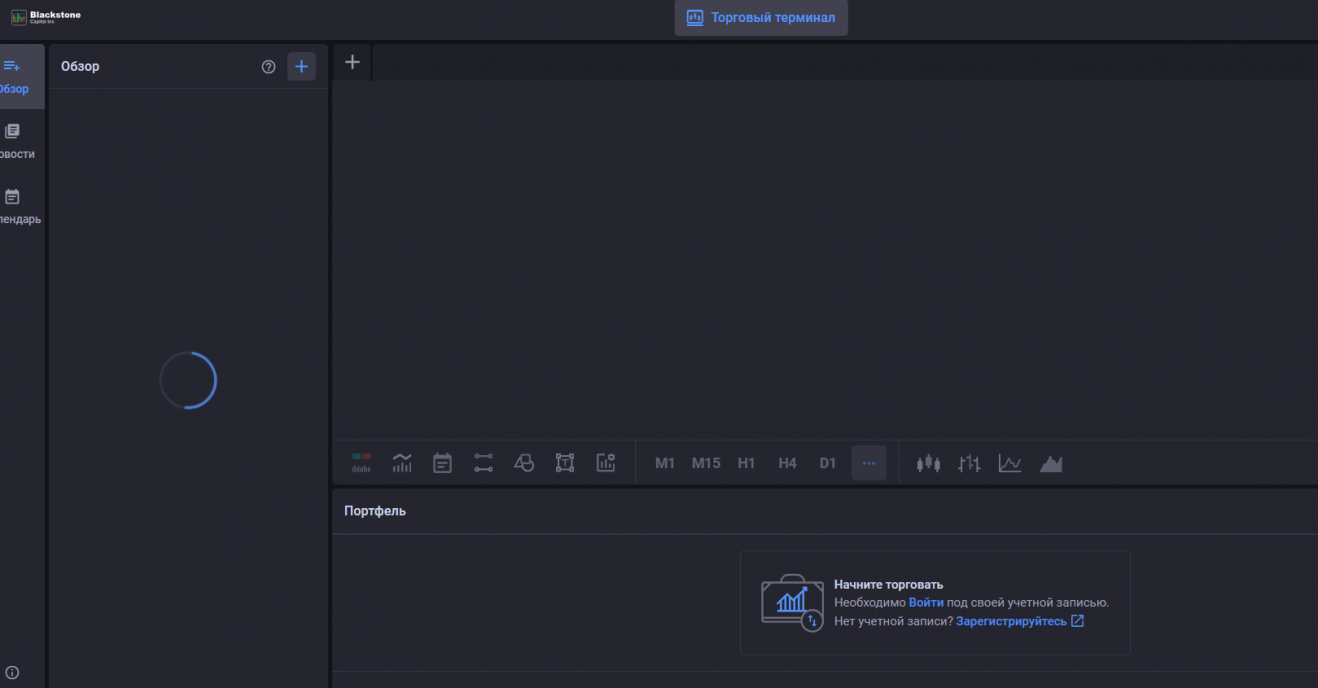Open chart settings icon
This screenshot has height=688, width=1318.
pos(606,463)
